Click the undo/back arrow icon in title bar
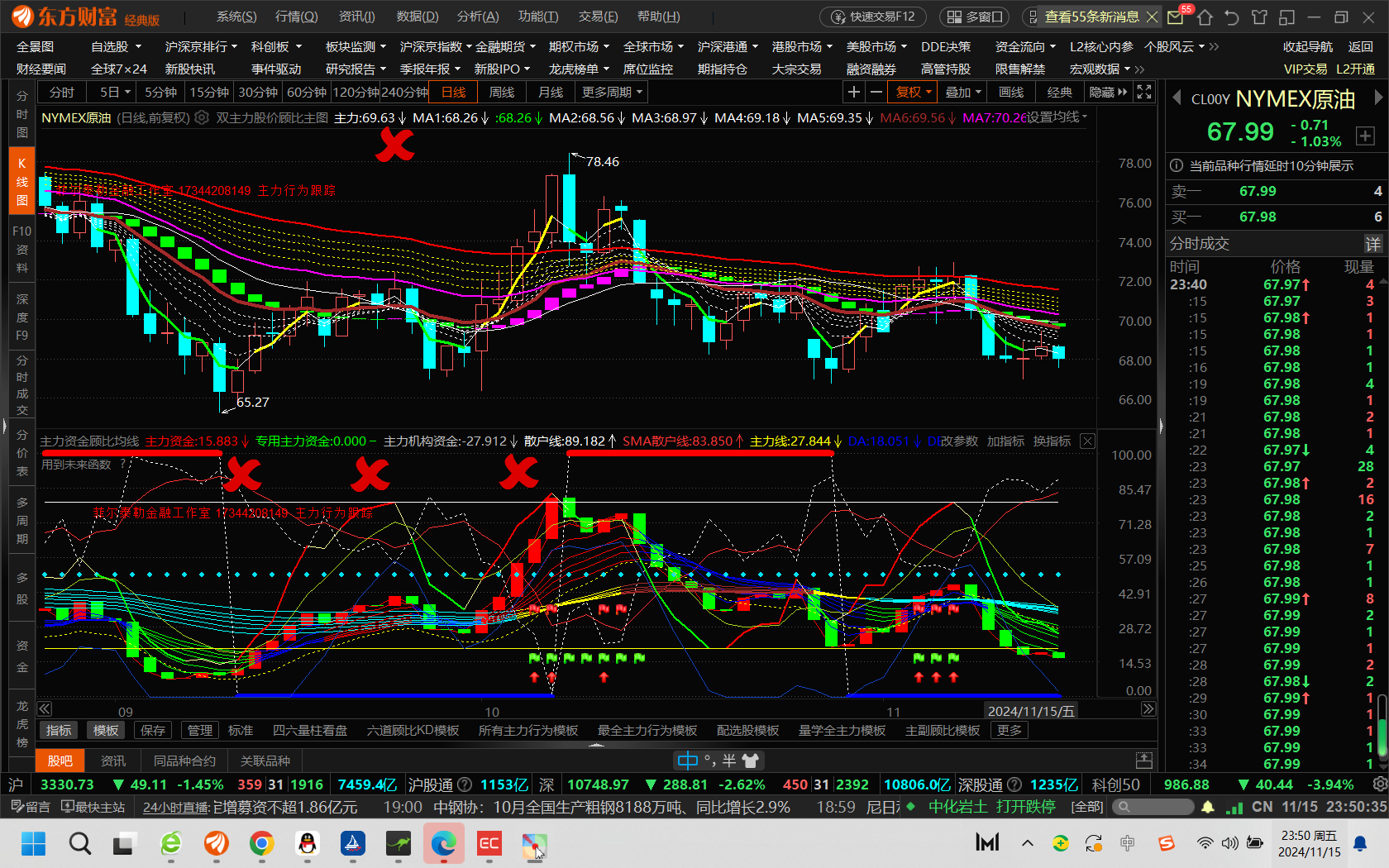Viewport: 1389px width, 868px height. (x=1232, y=17)
